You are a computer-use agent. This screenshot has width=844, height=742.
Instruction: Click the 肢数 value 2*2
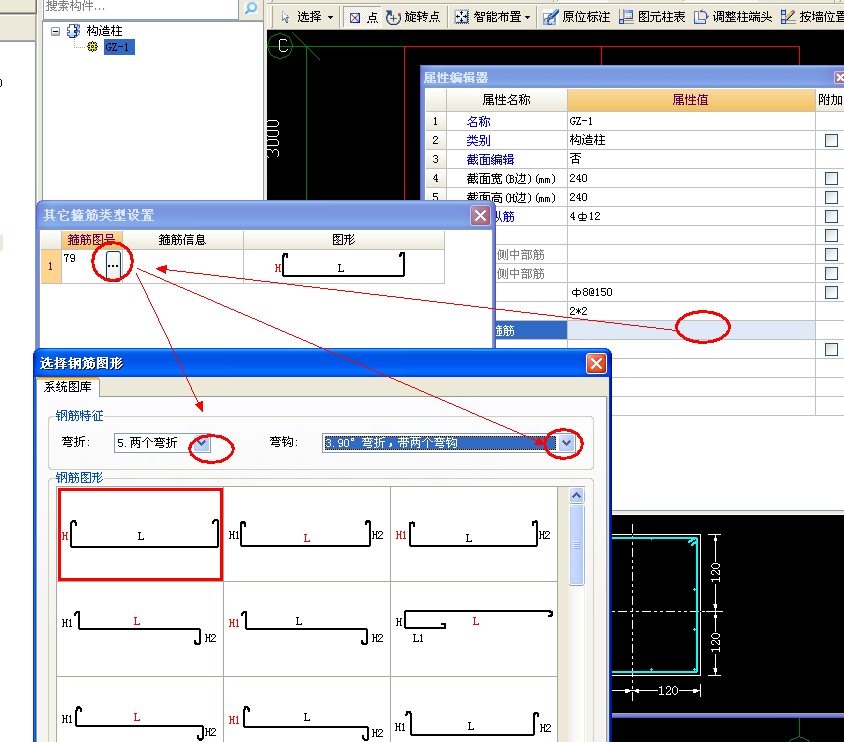pos(691,311)
